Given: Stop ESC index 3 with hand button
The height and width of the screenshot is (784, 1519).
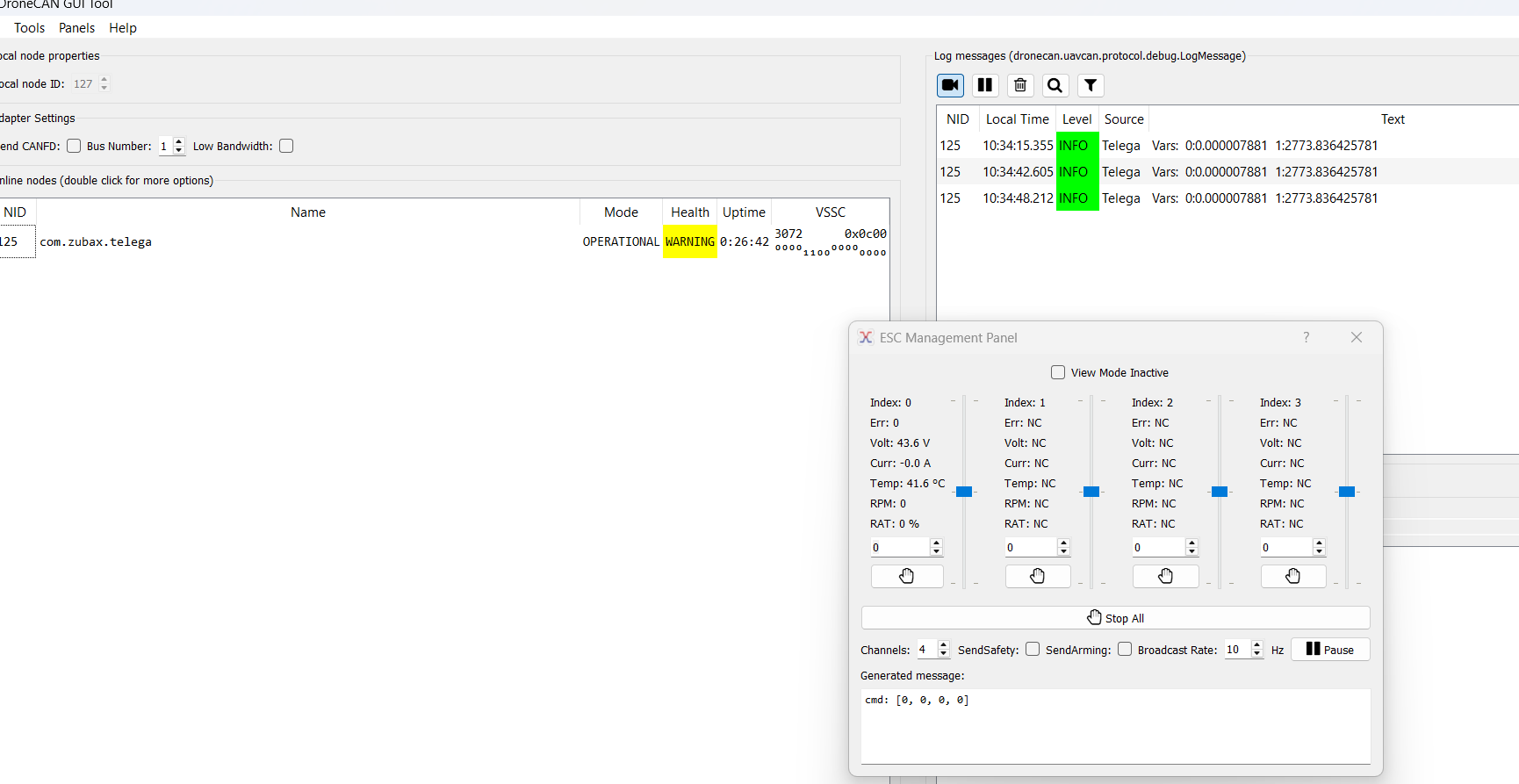Looking at the screenshot, I should click(1293, 576).
